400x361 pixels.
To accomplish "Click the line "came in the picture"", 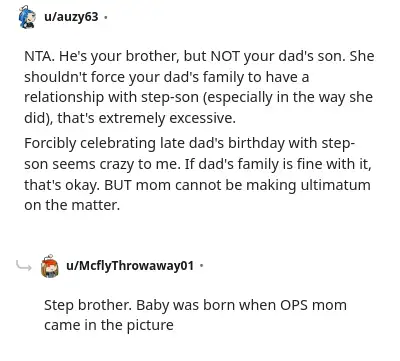I will point(109,325).
